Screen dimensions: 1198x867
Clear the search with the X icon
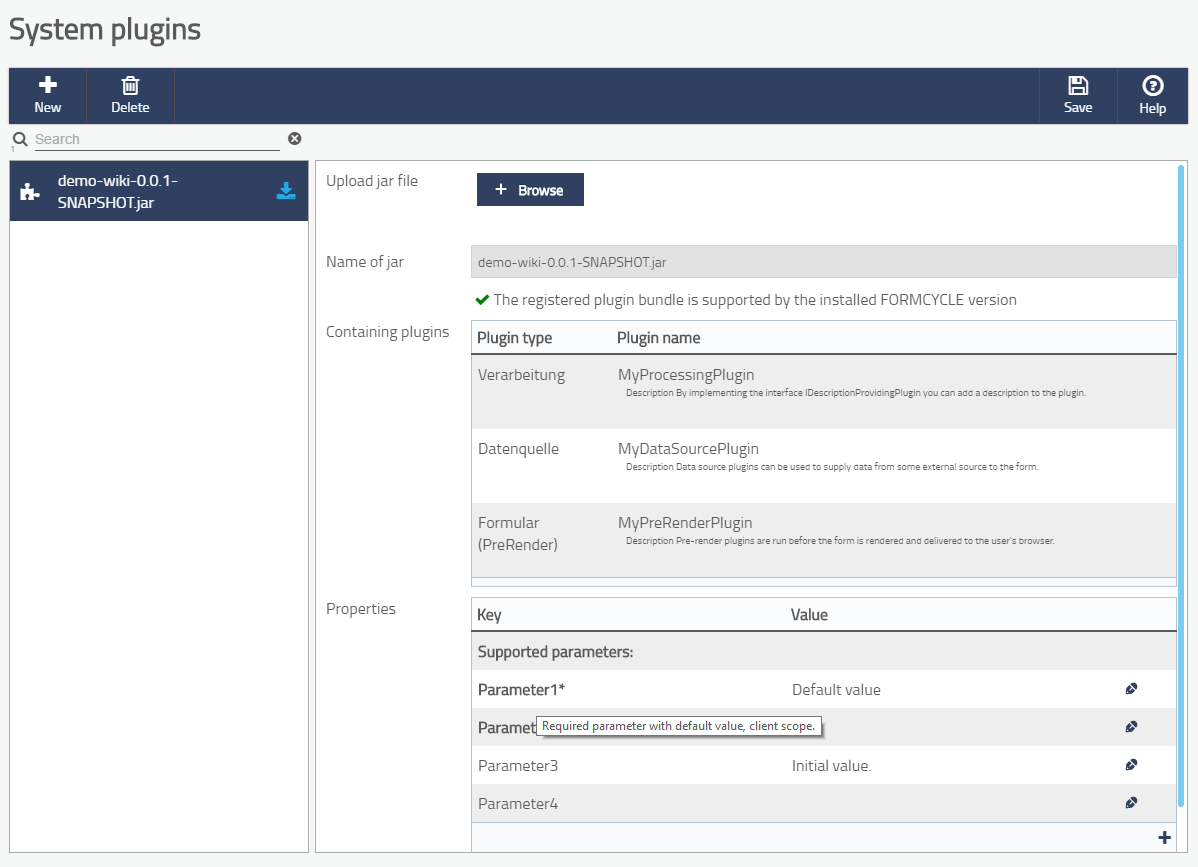(x=295, y=139)
